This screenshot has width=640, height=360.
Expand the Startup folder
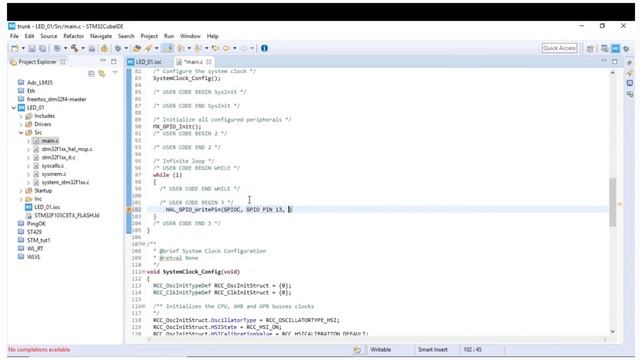pos(21,191)
